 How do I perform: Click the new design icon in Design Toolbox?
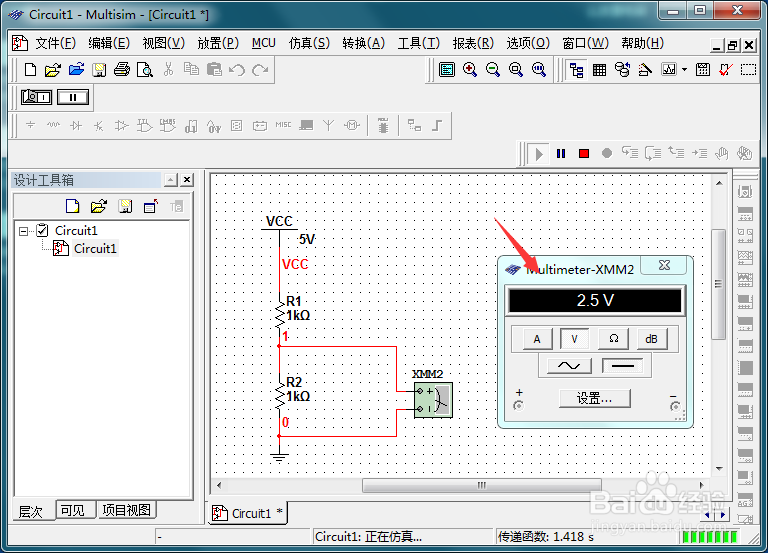pyautogui.click(x=72, y=206)
